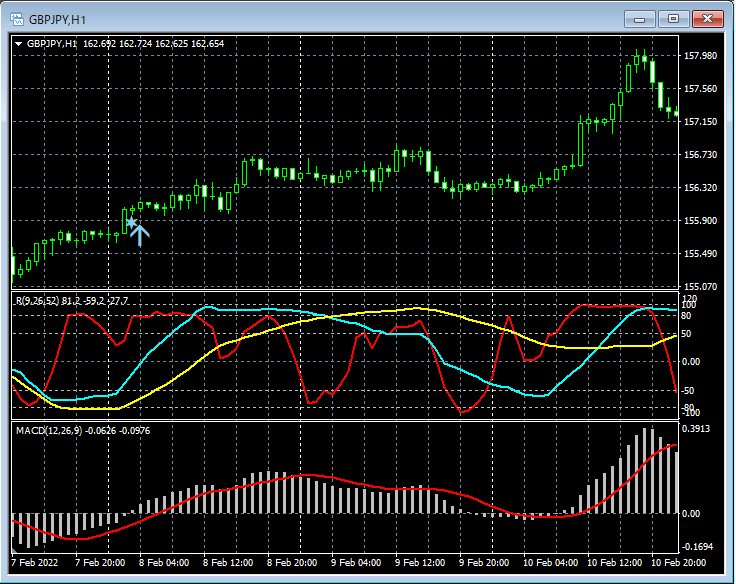
Task: Minimize the GBPJPY,H1 chart window
Action: pyautogui.click(x=639, y=19)
